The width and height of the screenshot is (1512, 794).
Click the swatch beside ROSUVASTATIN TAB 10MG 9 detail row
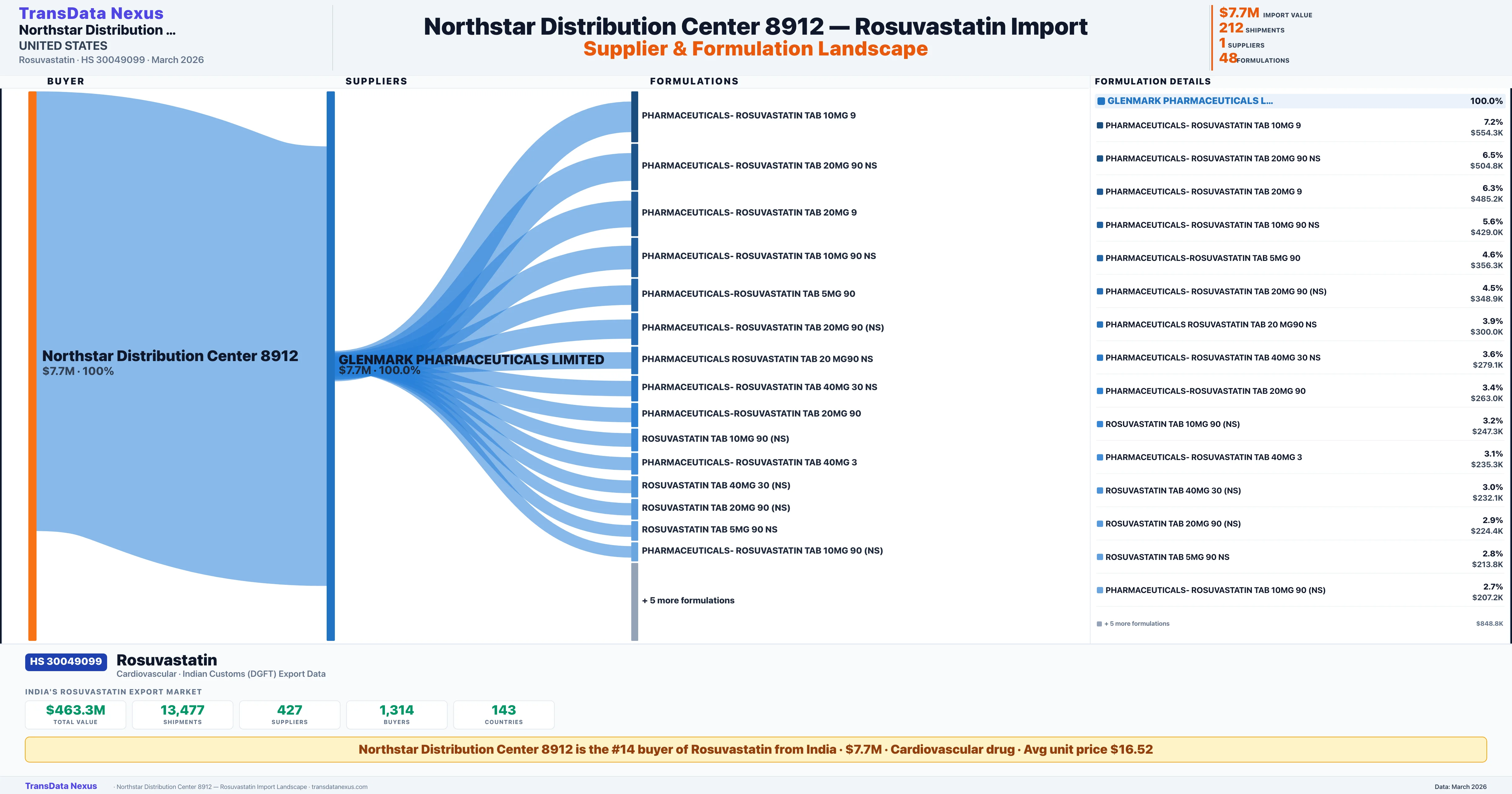(1100, 126)
